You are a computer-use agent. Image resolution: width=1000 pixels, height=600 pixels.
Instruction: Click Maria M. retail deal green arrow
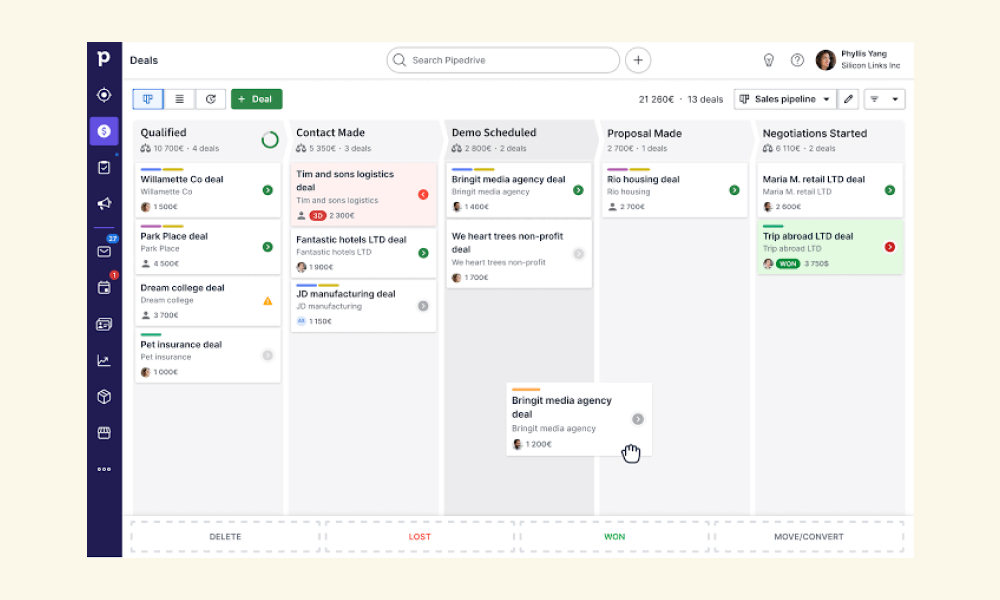coord(890,190)
